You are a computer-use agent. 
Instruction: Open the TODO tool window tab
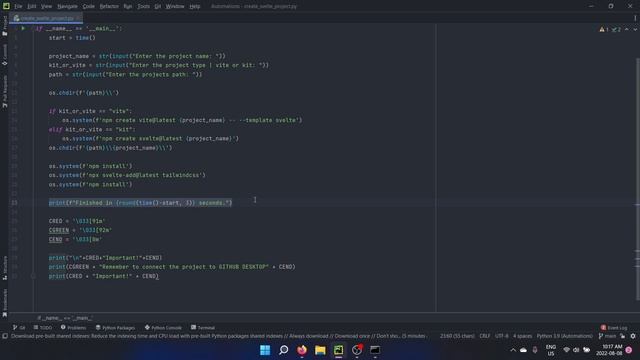(x=43, y=327)
